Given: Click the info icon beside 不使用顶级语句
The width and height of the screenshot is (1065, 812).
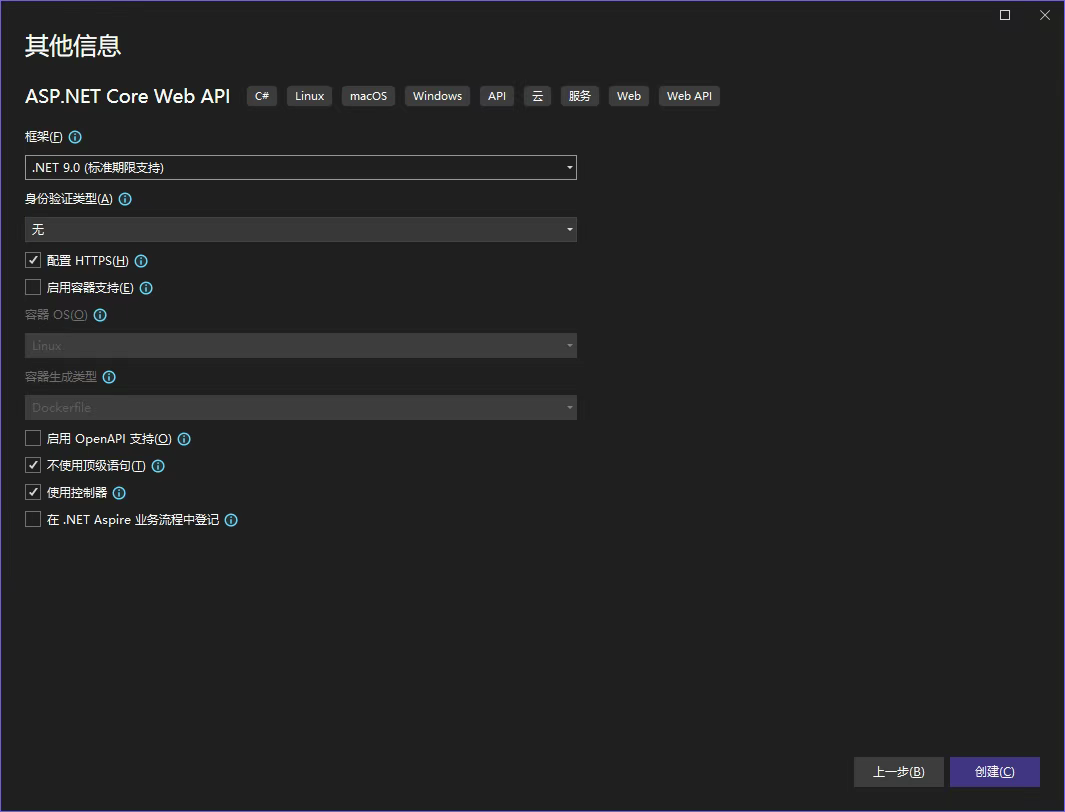Looking at the screenshot, I should (158, 466).
